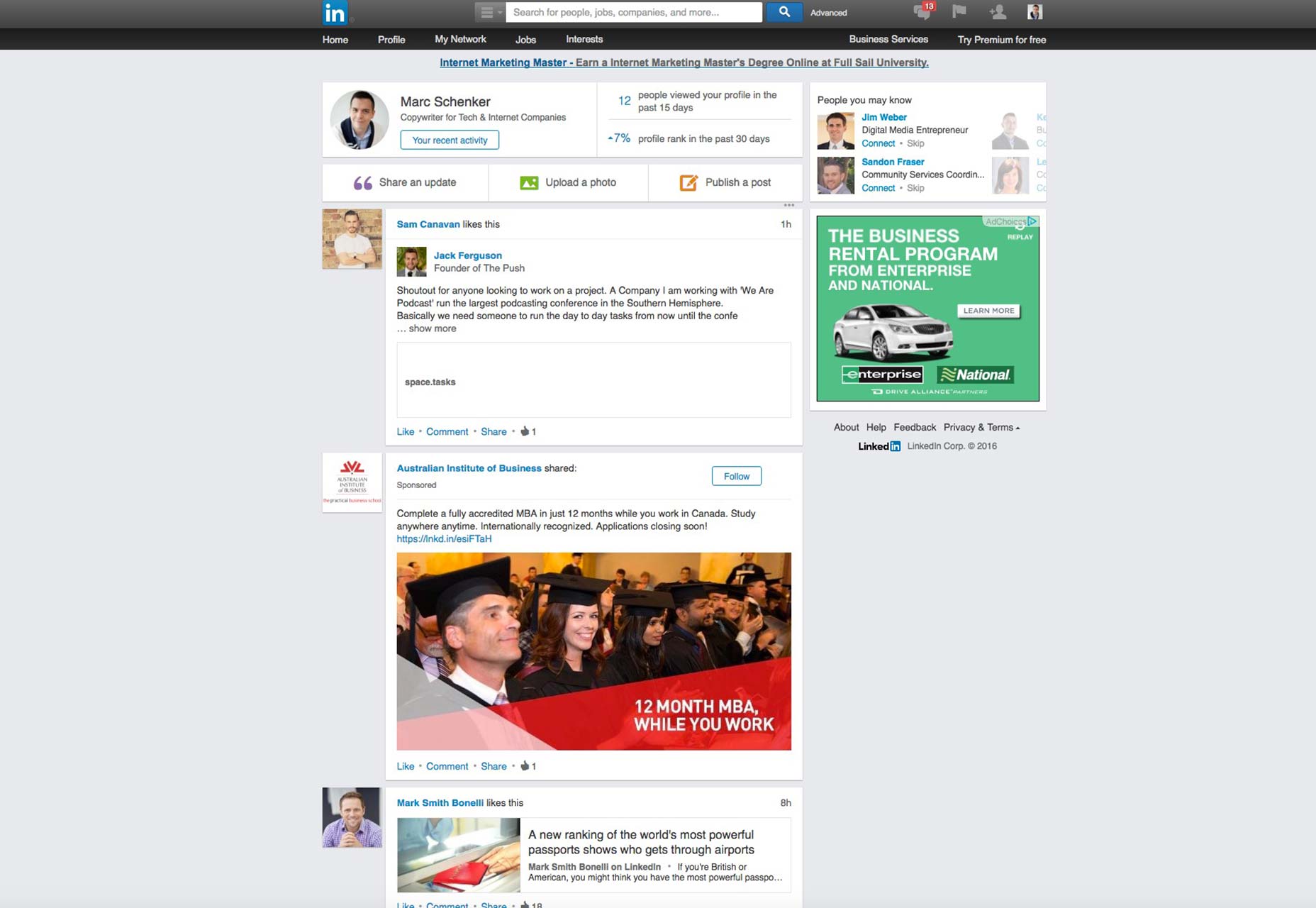
Task: Share the sponsored MBA post
Action: 493,766
